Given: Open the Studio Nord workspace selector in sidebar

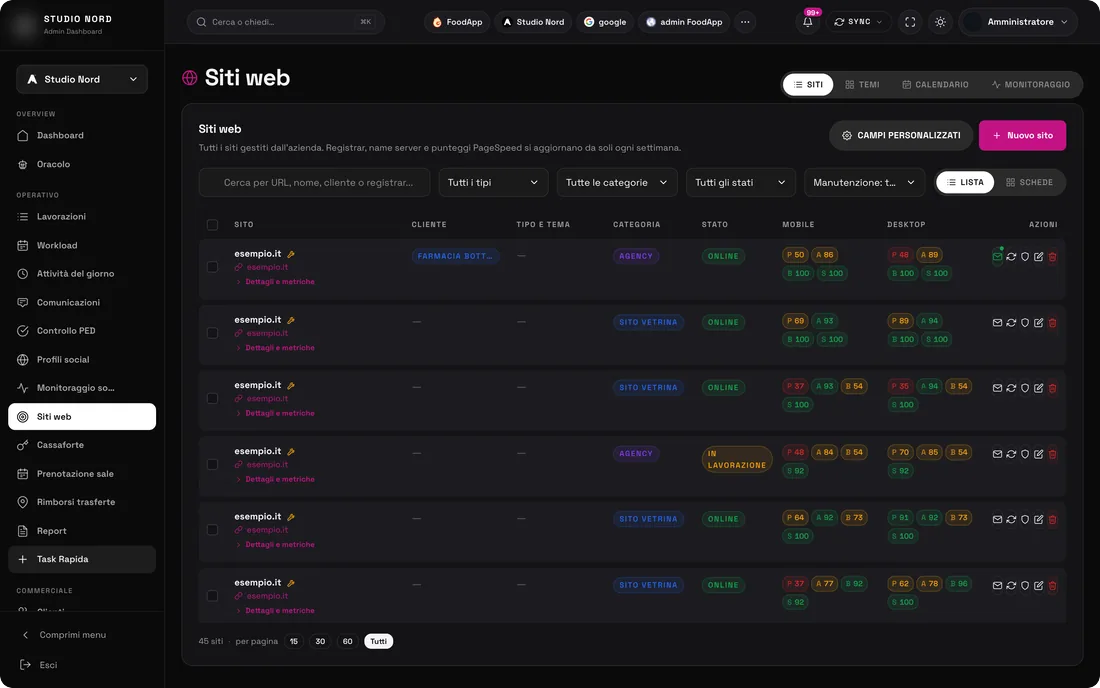Looking at the screenshot, I should (82, 79).
